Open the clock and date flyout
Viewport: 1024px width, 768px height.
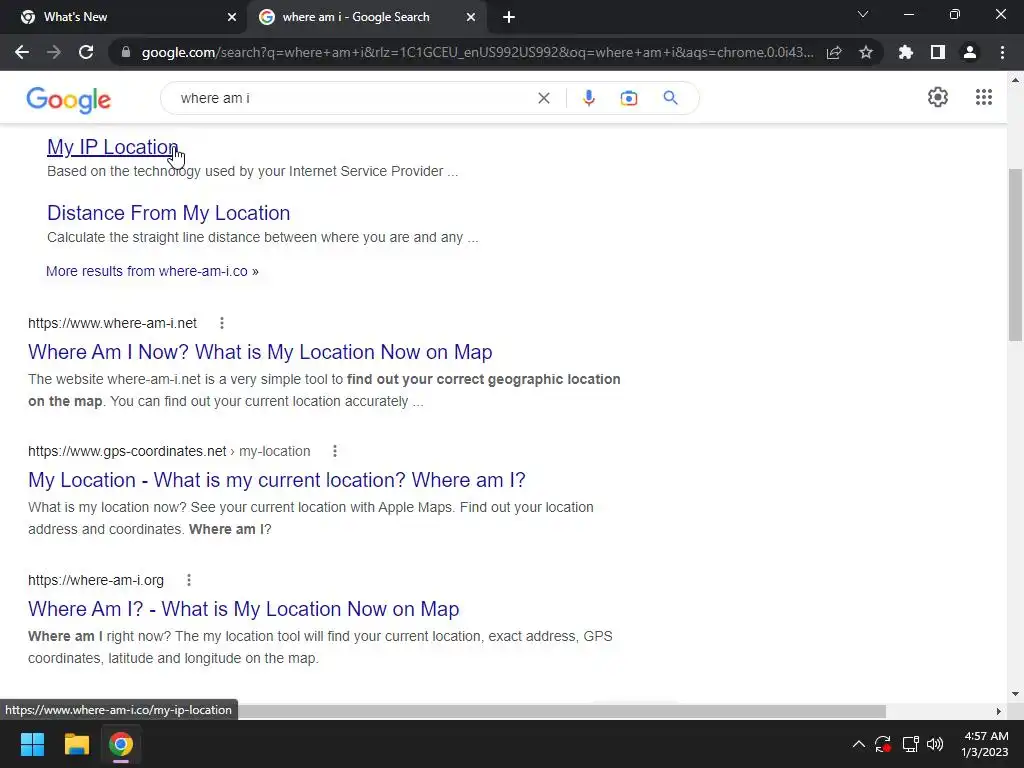coord(985,744)
